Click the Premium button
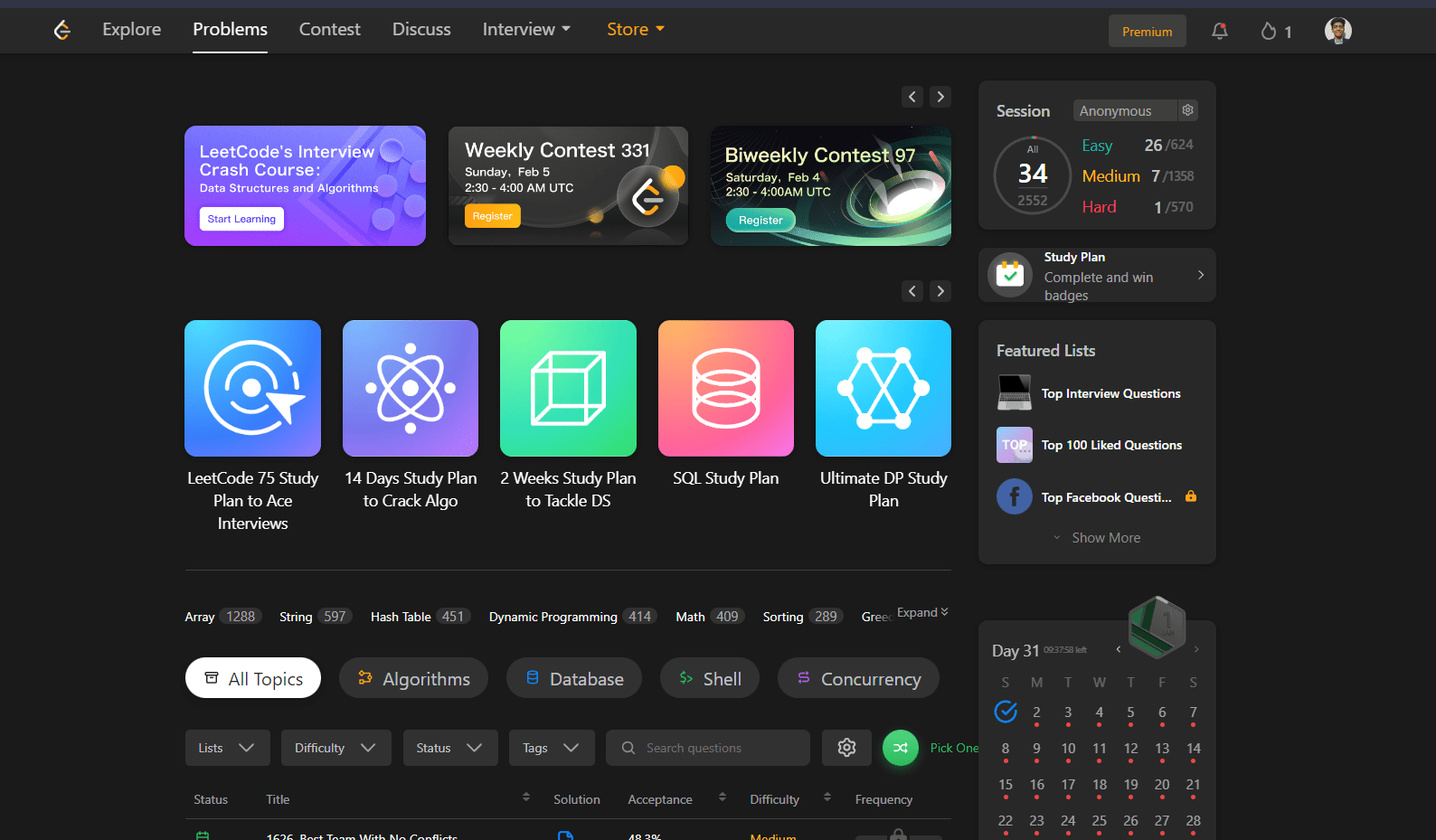Image resolution: width=1436 pixels, height=840 pixels. click(x=1148, y=32)
